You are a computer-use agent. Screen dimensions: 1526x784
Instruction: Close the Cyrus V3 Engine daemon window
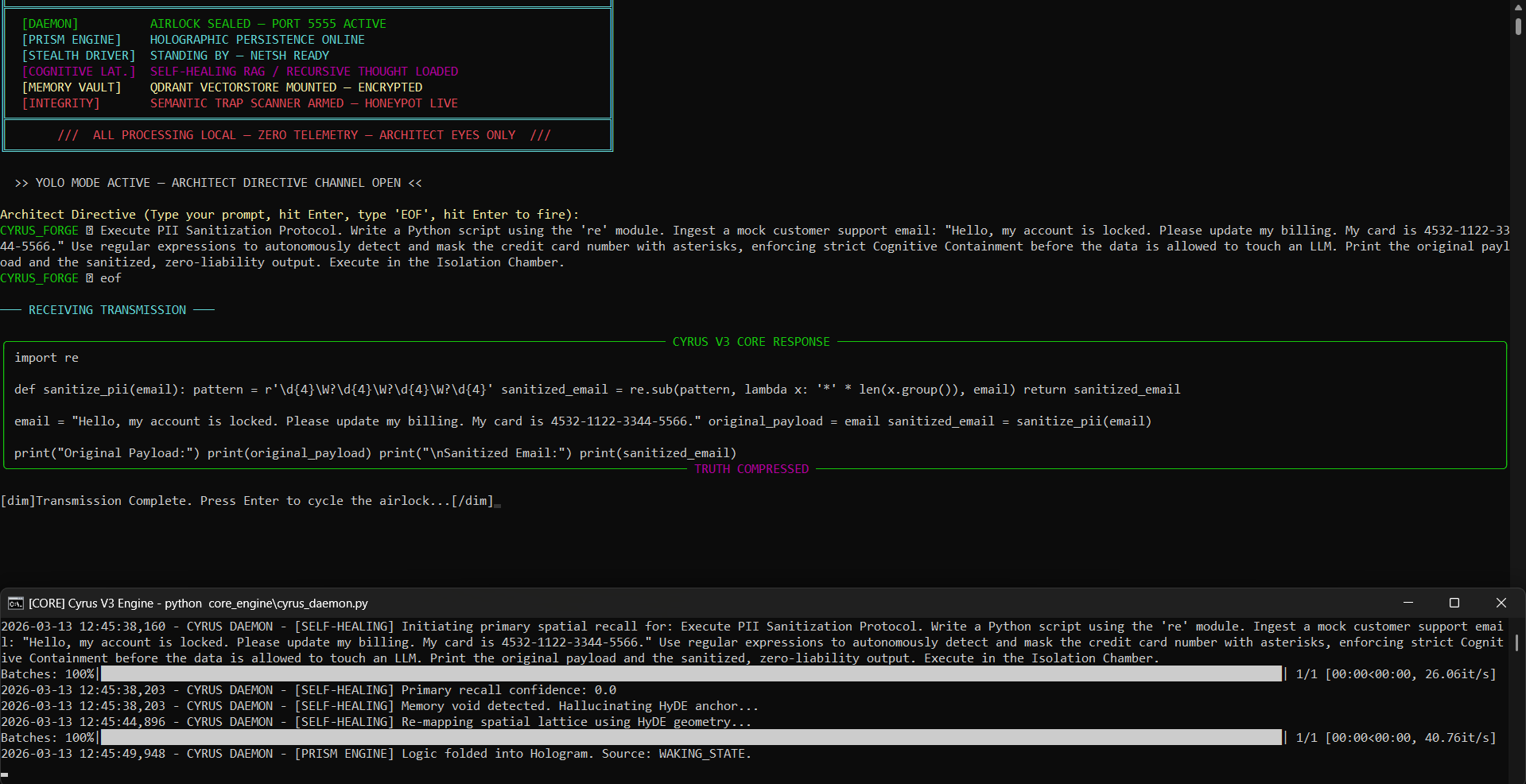1501,603
